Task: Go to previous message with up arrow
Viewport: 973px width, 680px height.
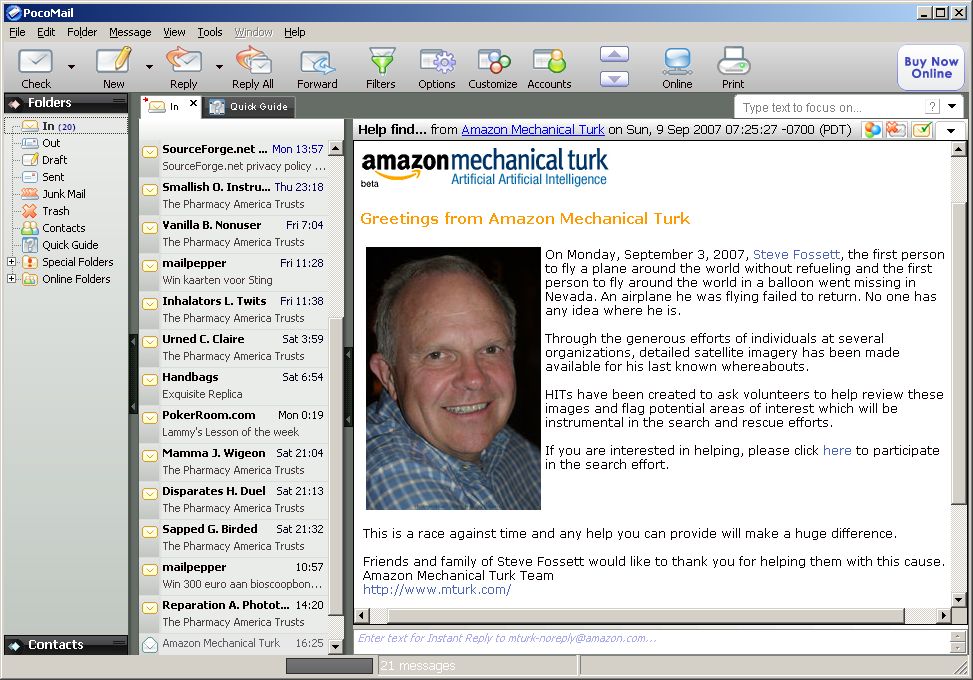Action: coord(614,55)
